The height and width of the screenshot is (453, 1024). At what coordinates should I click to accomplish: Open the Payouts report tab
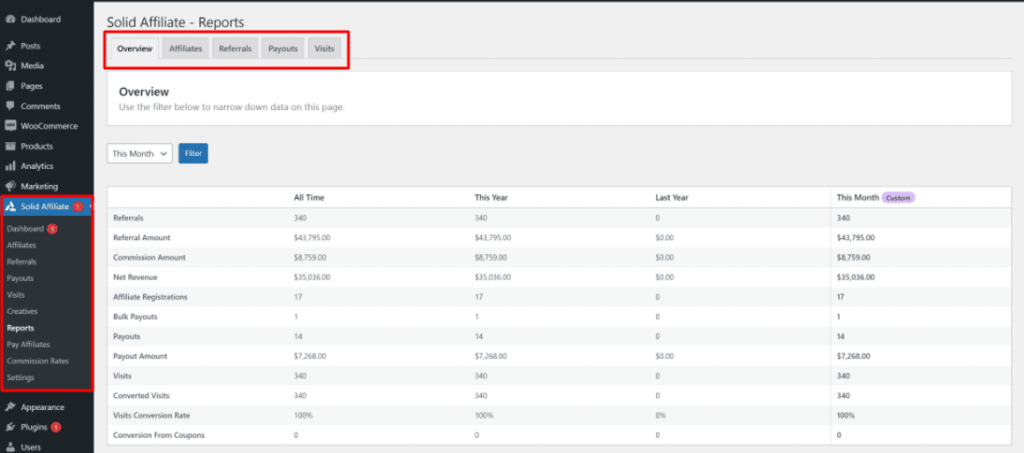(x=283, y=49)
